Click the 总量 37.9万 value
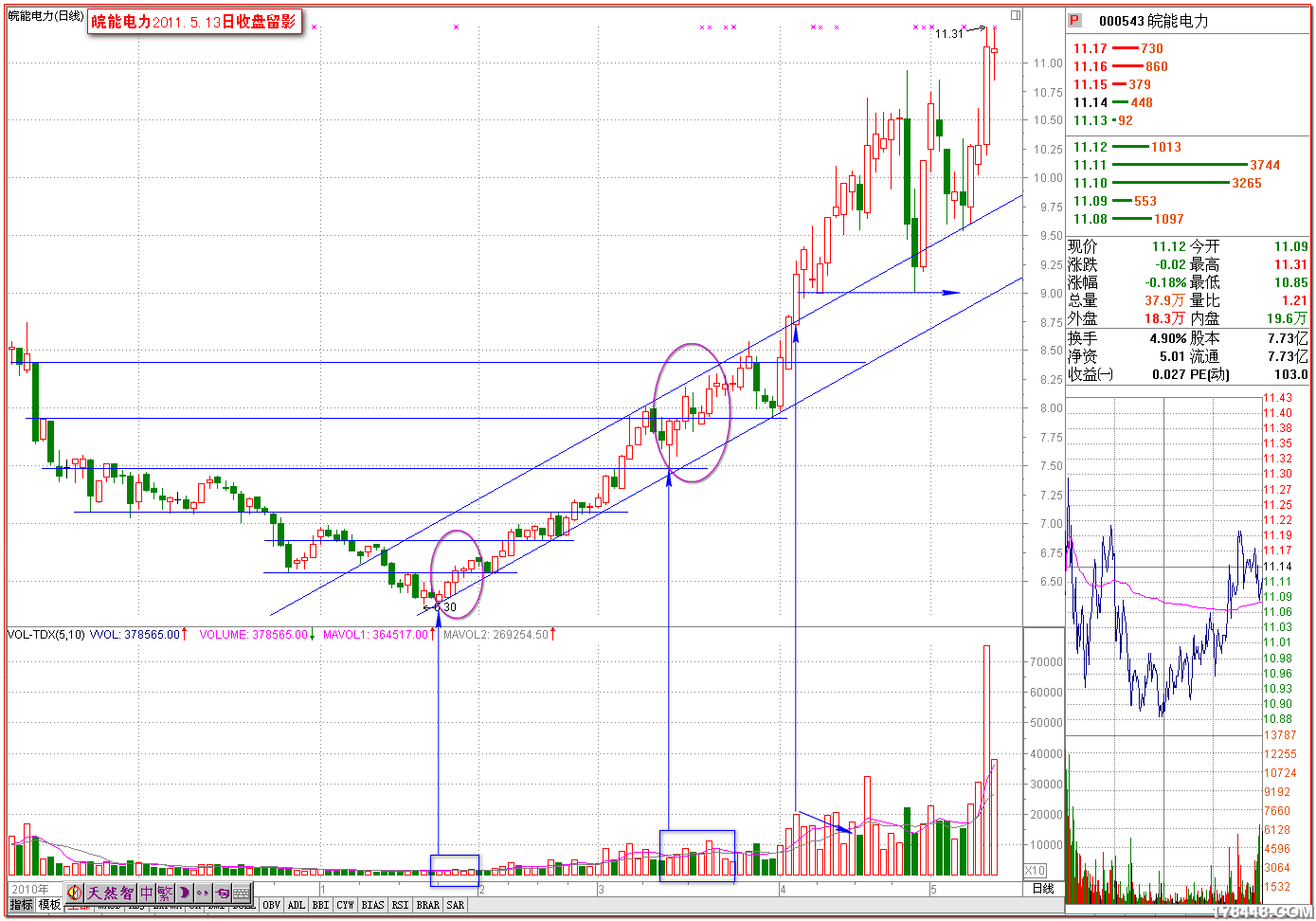This screenshot has width=1316, height=921. [x=1164, y=300]
